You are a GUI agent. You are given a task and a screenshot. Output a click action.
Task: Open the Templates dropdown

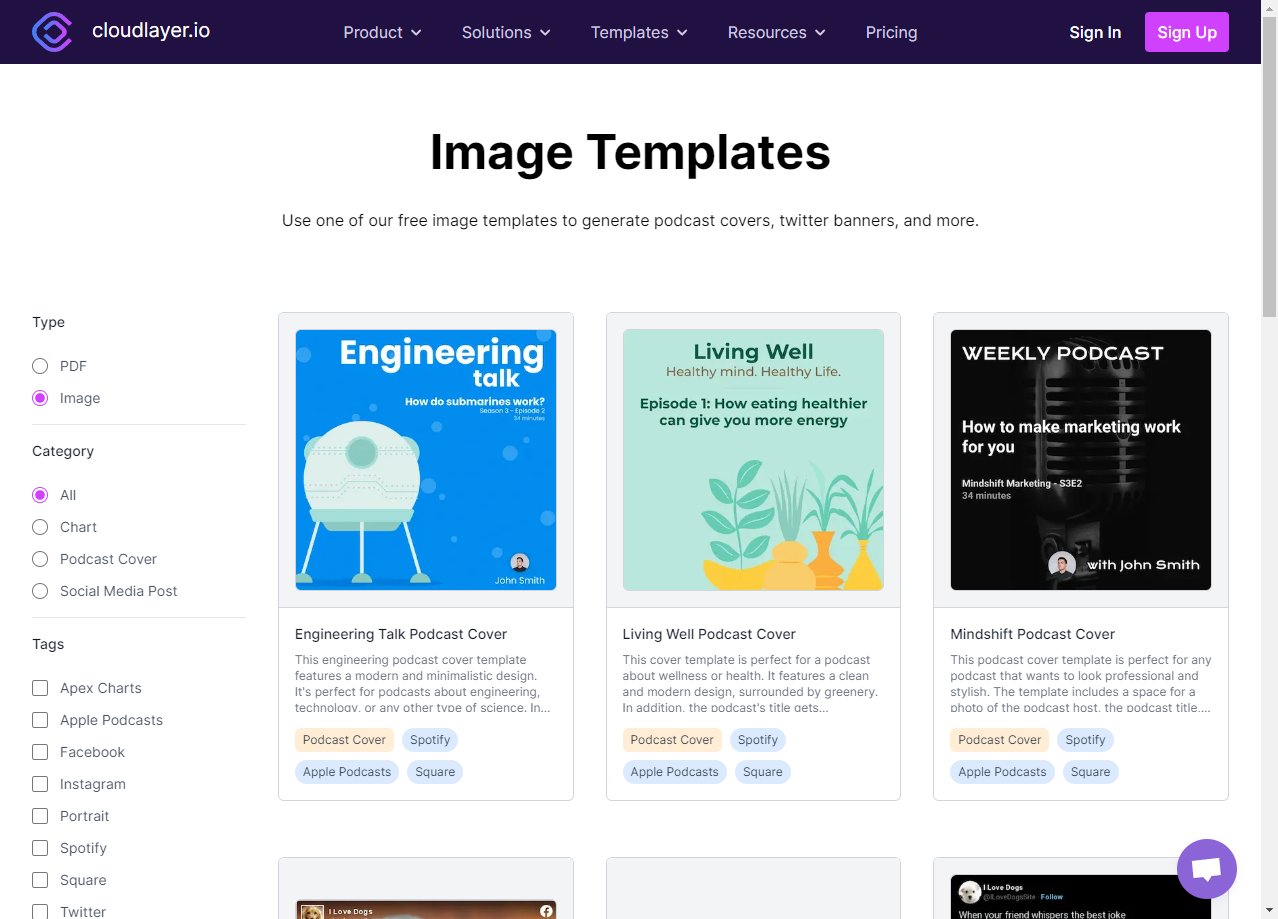(x=638, y=32)
